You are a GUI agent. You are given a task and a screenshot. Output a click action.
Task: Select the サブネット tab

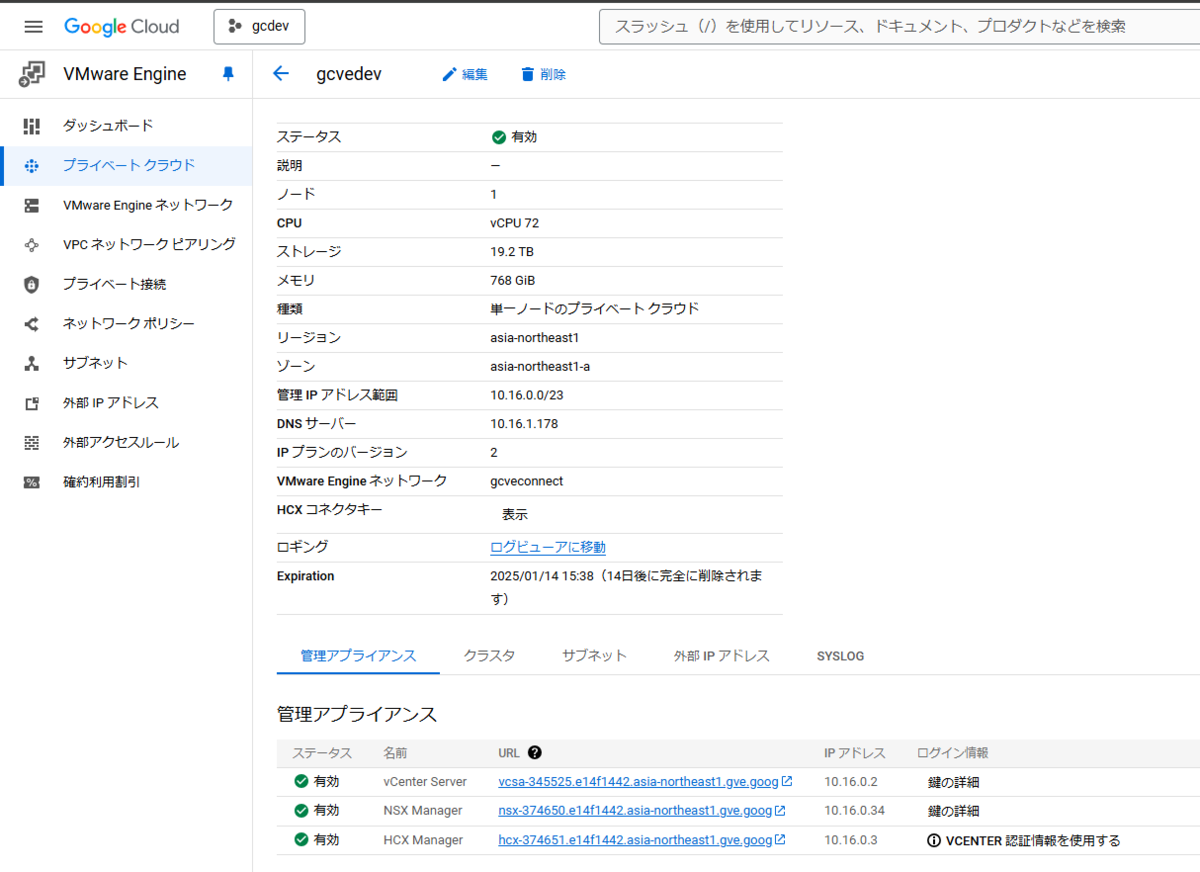(594, 656)
